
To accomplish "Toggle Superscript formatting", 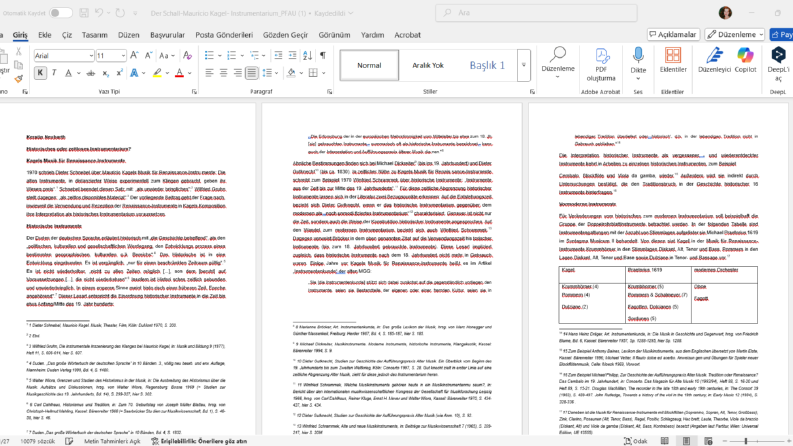I will coord(119,73).
